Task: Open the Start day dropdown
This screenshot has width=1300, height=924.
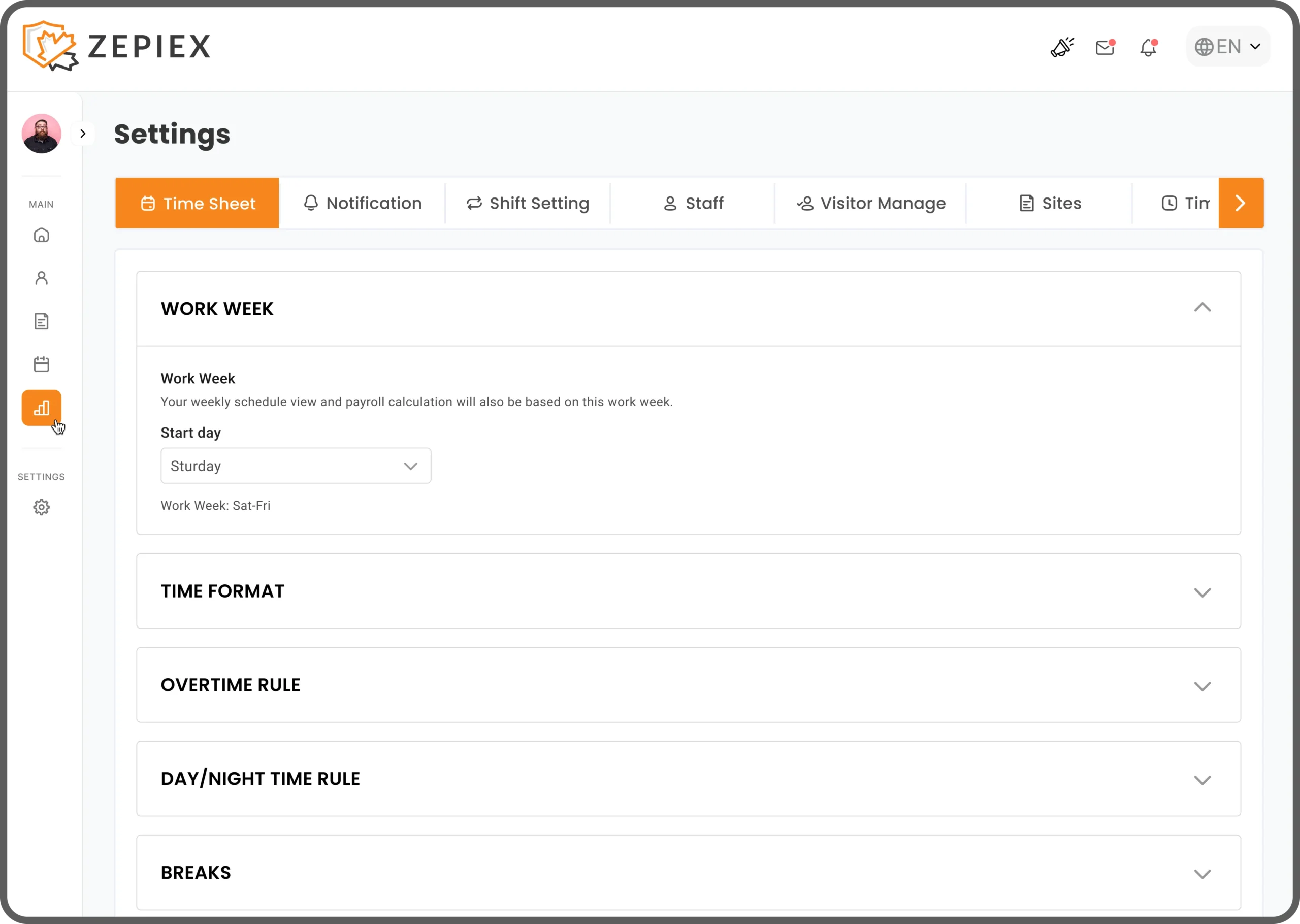Action: [296, 466]
